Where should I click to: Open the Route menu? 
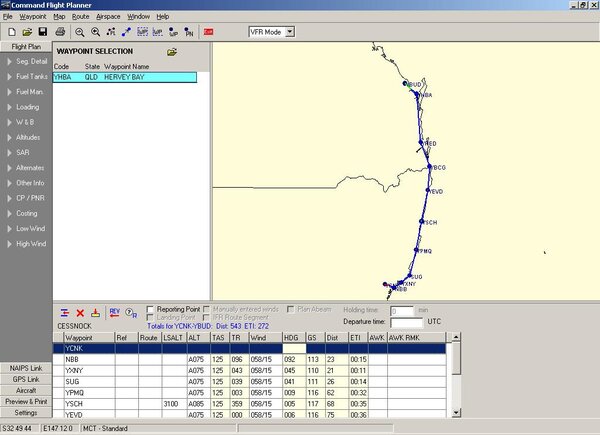pos(80,17)
